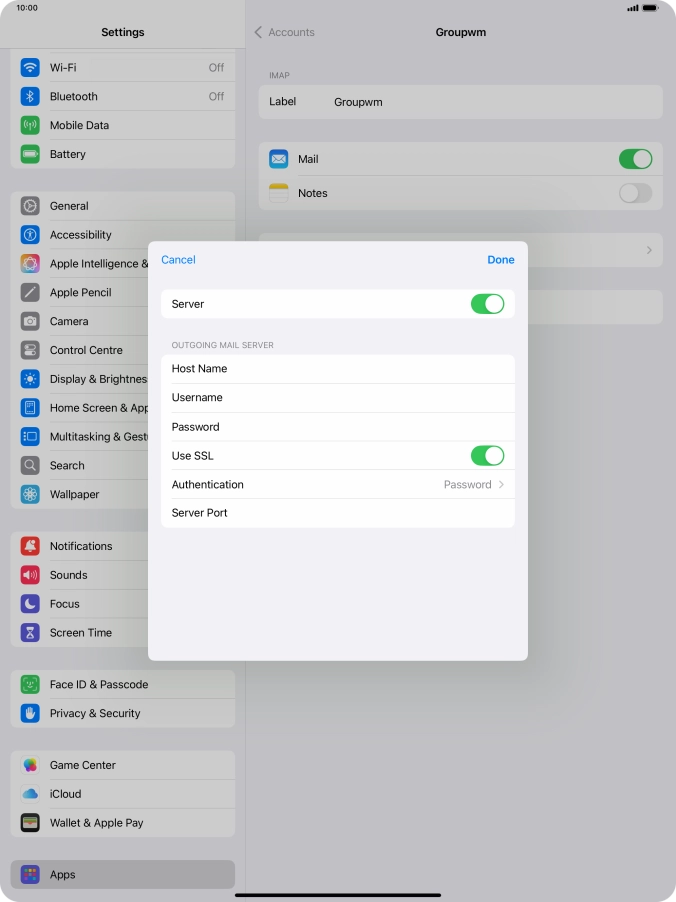Tap Done to save server settings

point(500,260)
